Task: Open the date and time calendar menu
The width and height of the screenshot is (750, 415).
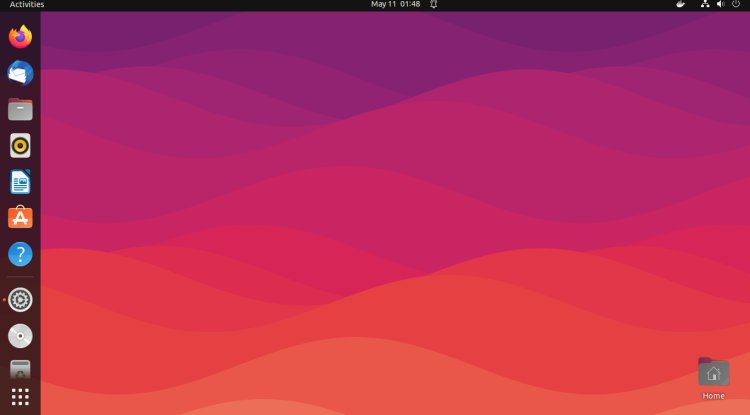Action: coord(395,5)
